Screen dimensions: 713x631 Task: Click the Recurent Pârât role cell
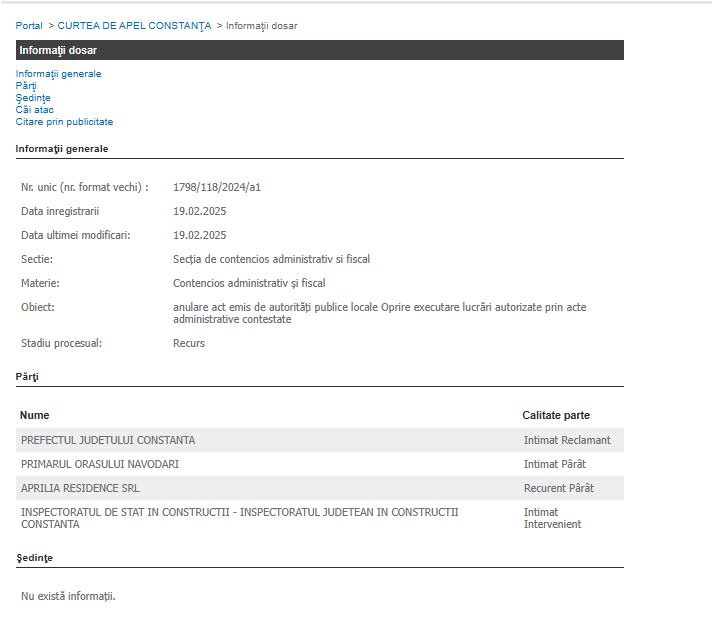point(559,488)
